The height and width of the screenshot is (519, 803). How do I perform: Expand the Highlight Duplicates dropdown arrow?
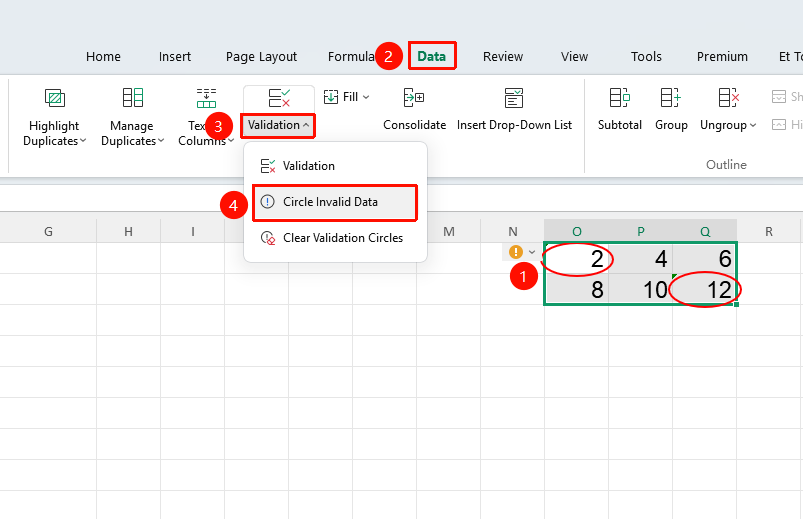(x=83, y=141)
